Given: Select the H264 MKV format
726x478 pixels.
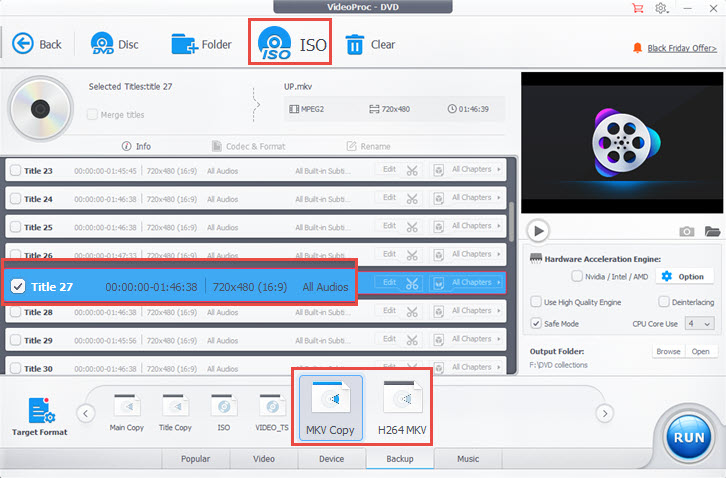Looking at the screenshot, I should pos(402,408).
